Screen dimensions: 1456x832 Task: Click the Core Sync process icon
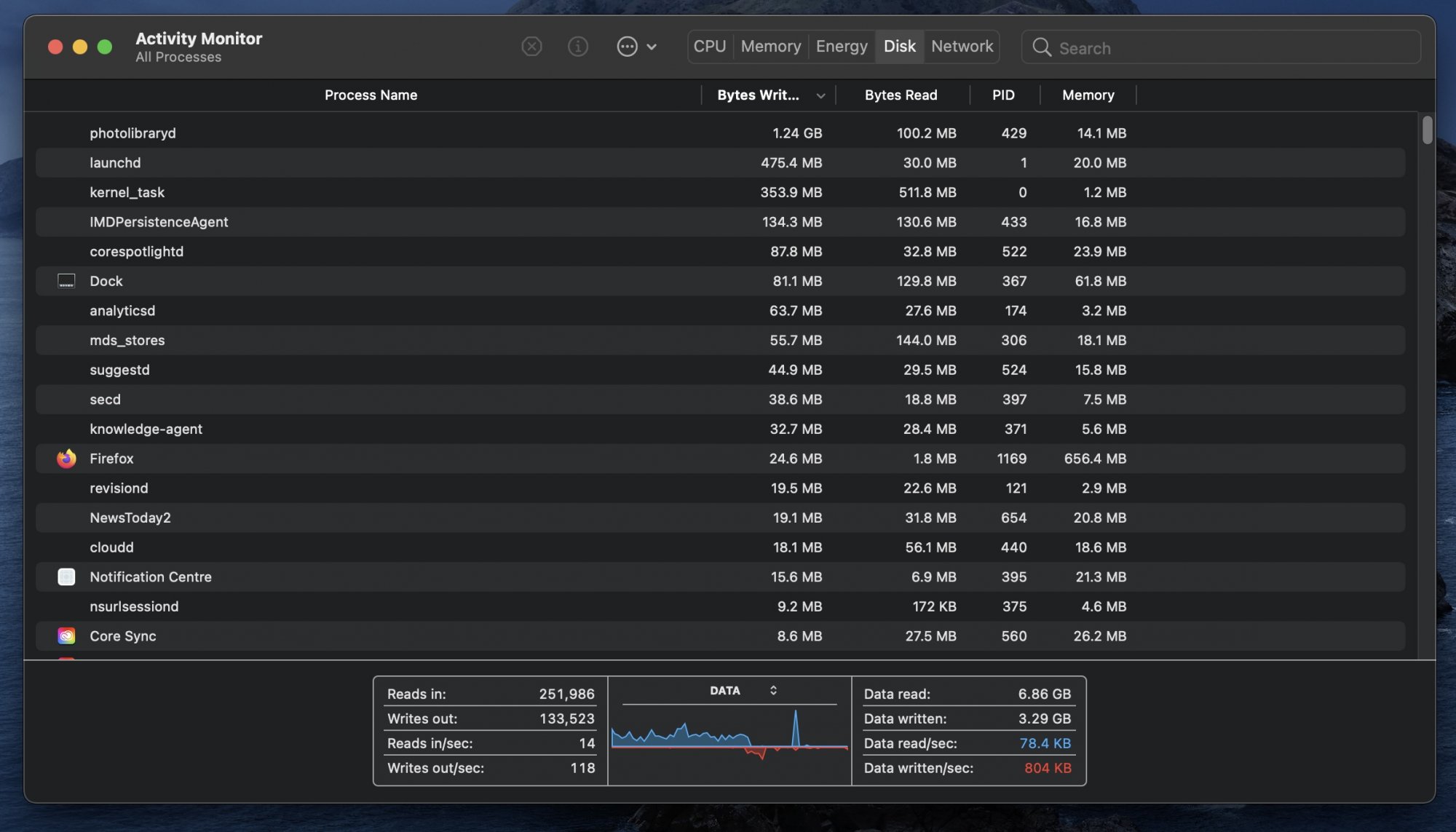pos(66,636)
